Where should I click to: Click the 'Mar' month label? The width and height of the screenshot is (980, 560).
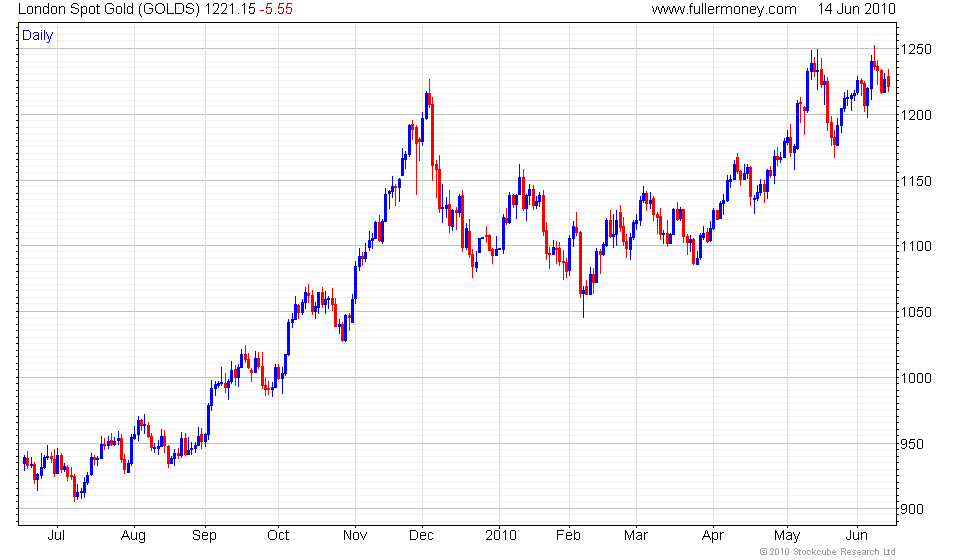[x=636, y=535]
